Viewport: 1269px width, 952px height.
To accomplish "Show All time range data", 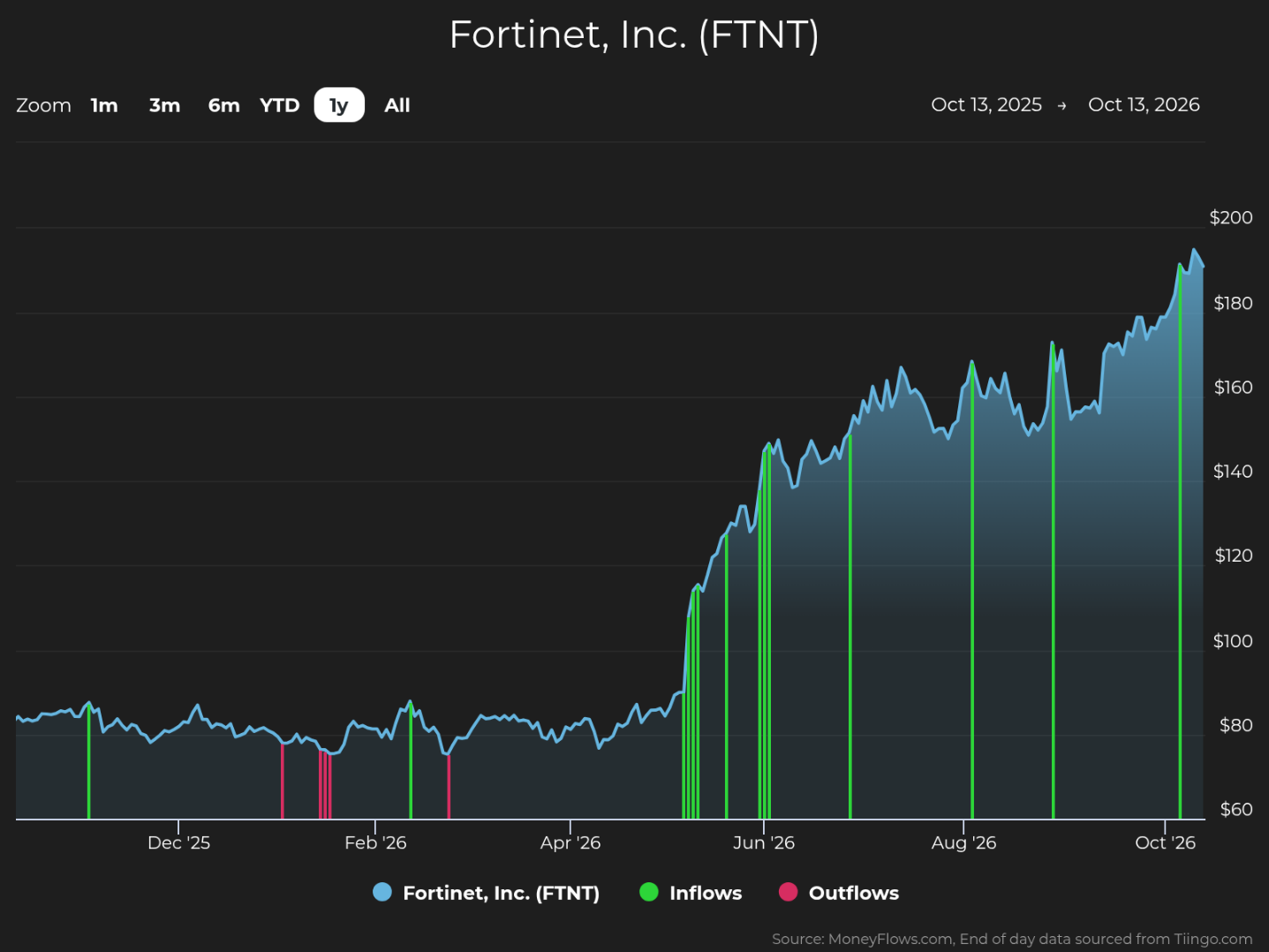I will click(397, 105).
